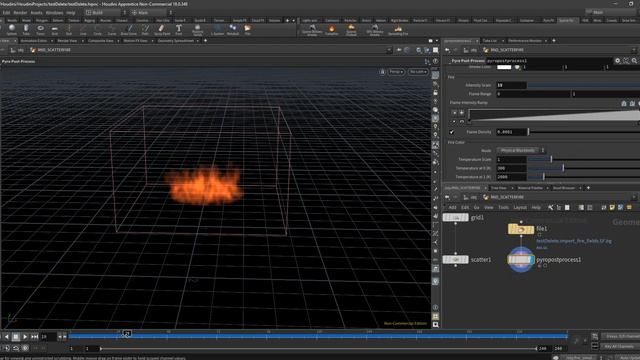640x360 pixels.
Task: Open the Build desktop dropdown
Action: pyautogui.click(x=106, y=13)
